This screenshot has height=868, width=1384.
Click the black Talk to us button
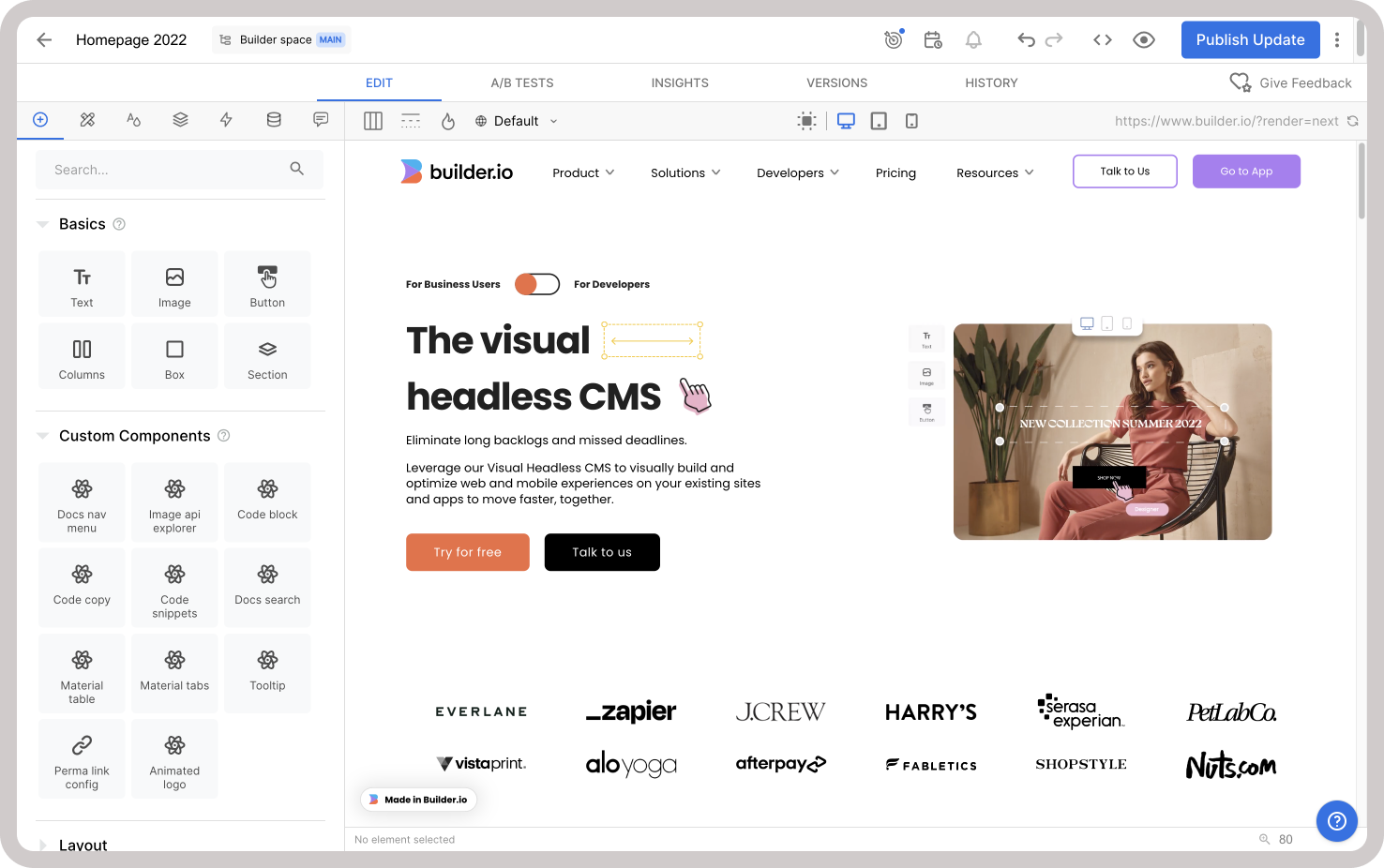(602, 552)
